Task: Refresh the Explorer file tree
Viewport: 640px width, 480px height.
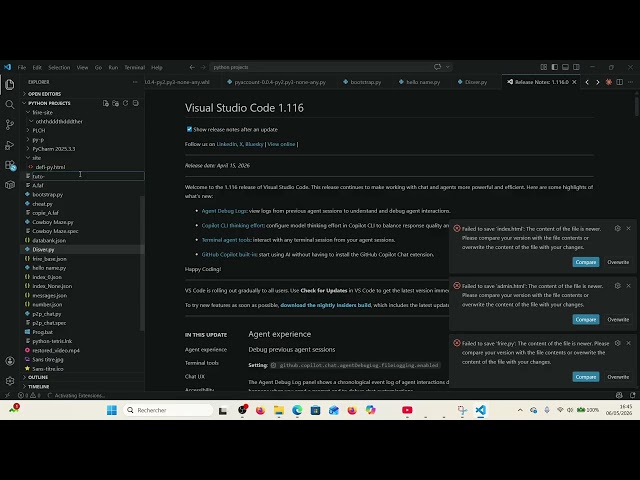Action: tap(126, 103)
